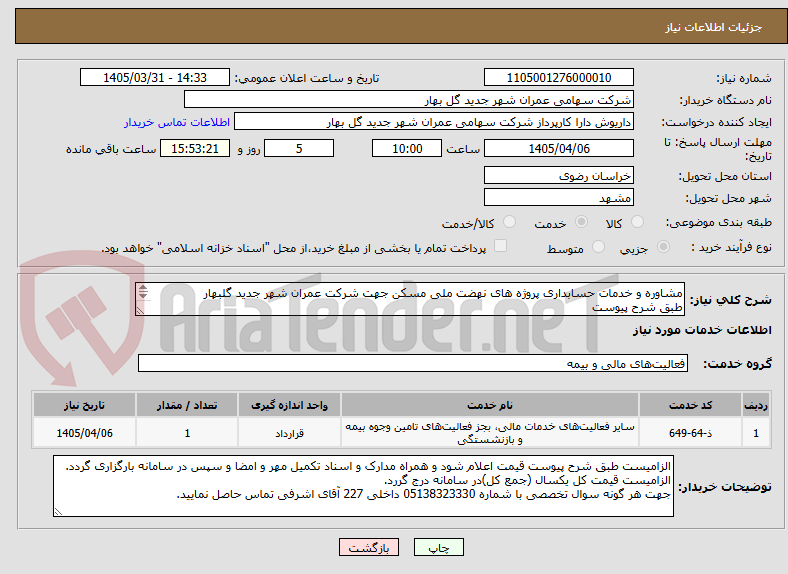788x574 pixels.
Task: Click the announcement date field 1405/03/31 - 14:33
Action: pos(155,77)
